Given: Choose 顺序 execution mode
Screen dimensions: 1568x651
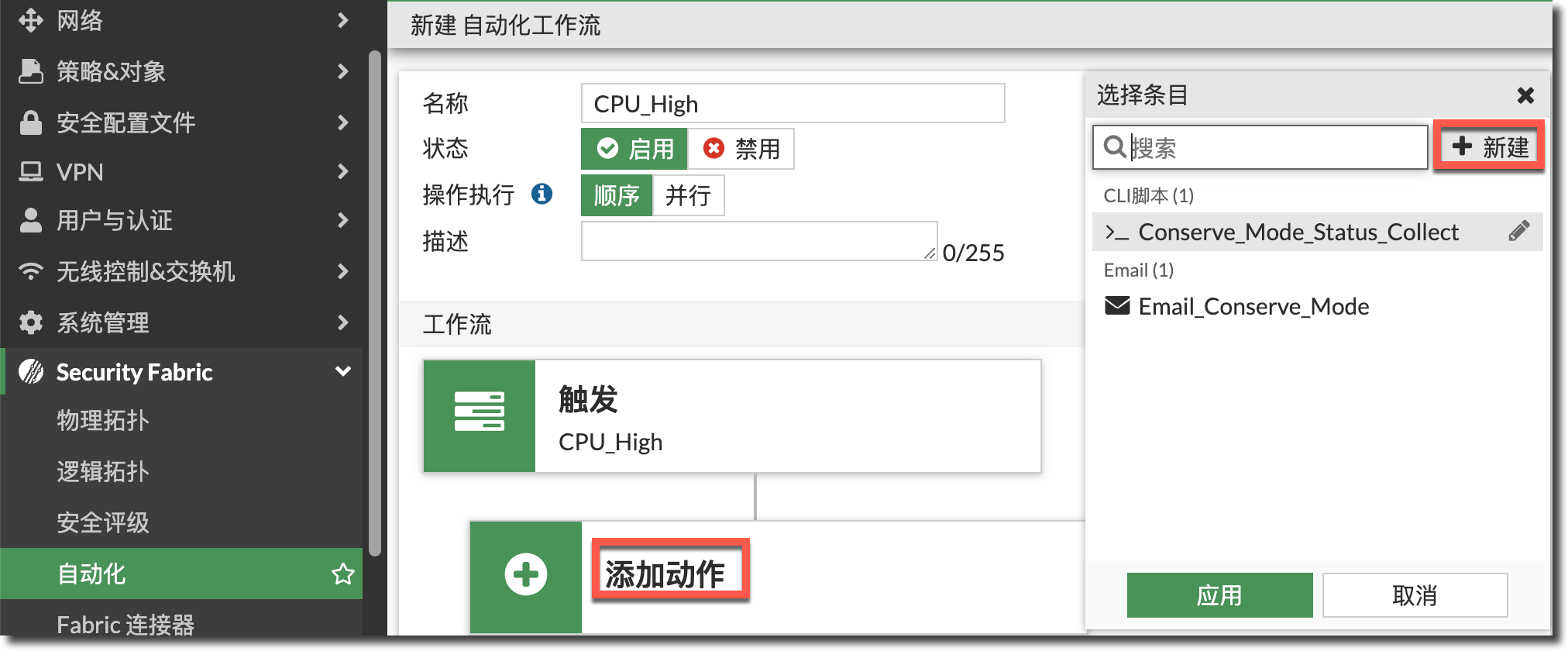Looking at the screenshot, I should click(617, 195).
